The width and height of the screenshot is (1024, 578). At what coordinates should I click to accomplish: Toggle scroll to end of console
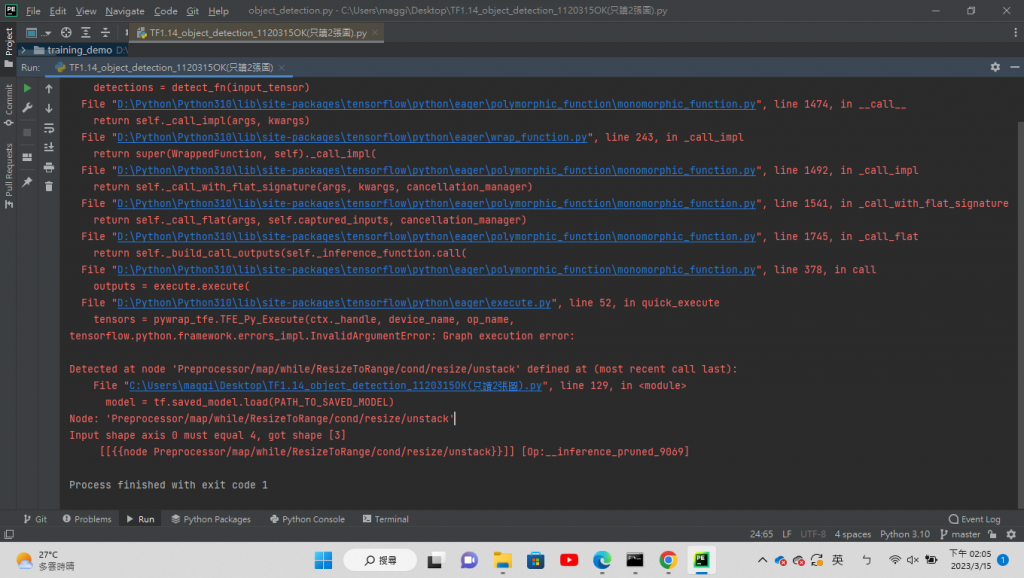[49, 148]
